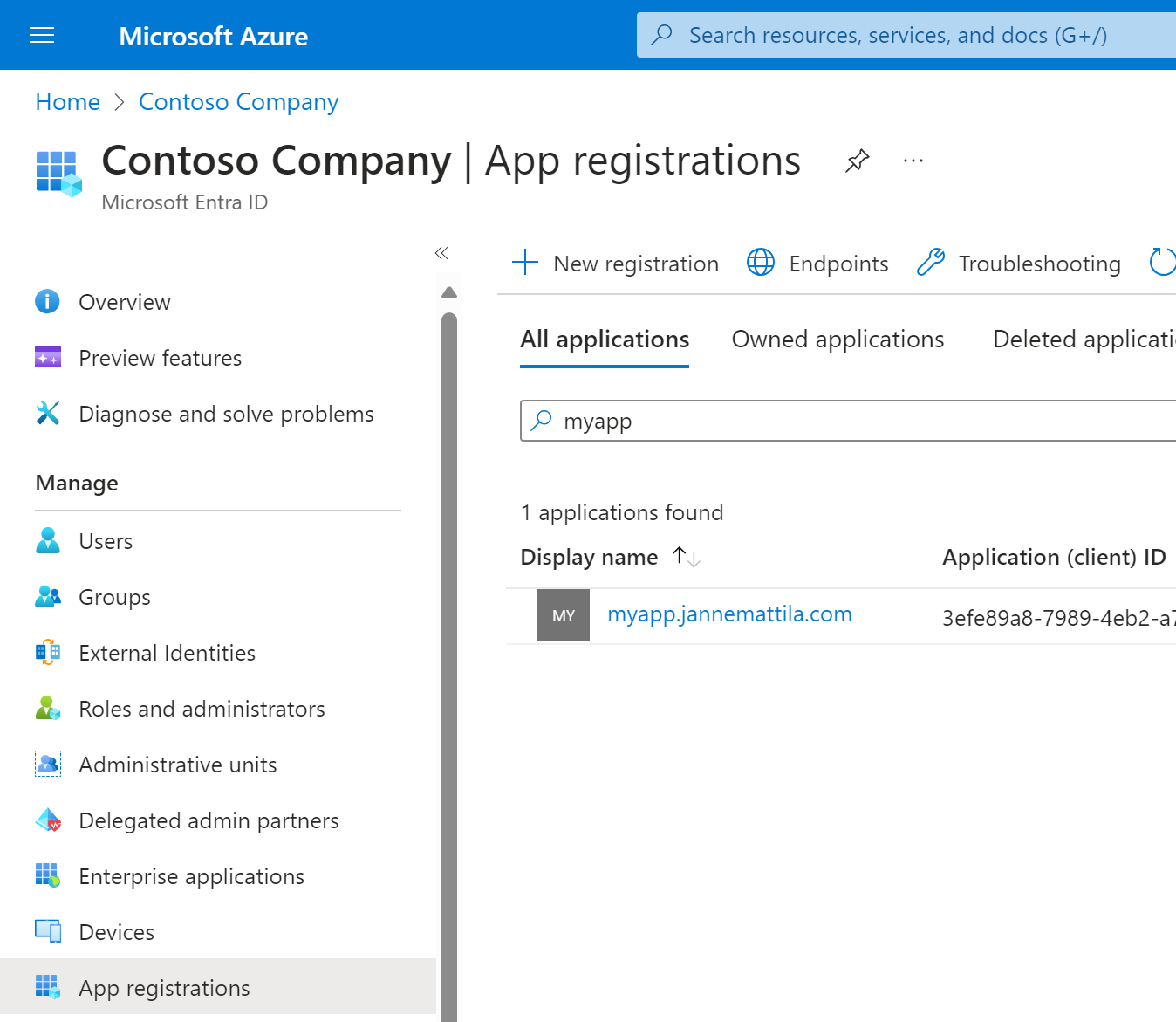Click the Endpoints globe icon
The height and width of the screenshot is (1022, 1176).
coord(761,262)
